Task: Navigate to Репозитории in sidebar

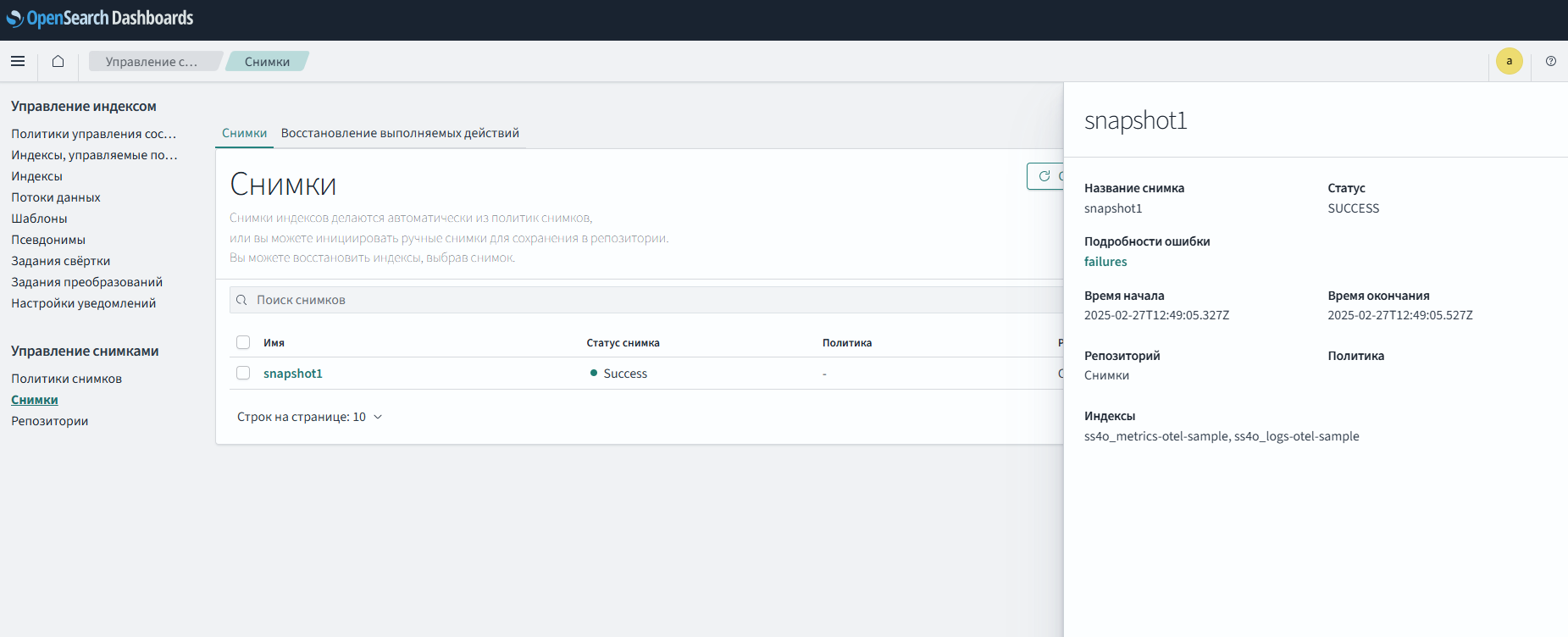Action: click(x=49, y=421)
